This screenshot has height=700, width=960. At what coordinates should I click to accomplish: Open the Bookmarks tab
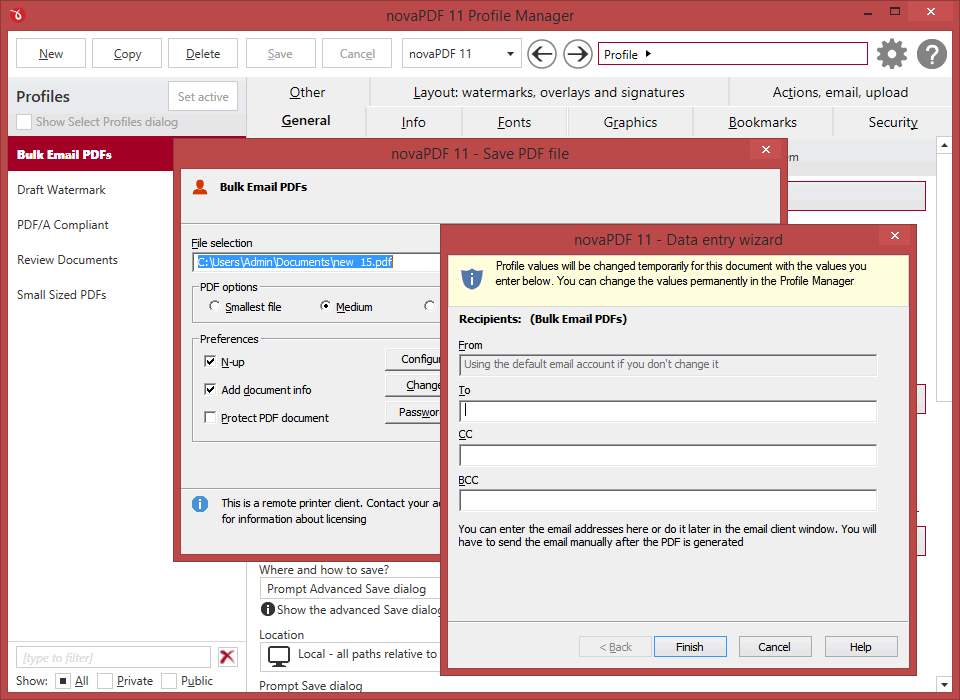tap(762, 122)
